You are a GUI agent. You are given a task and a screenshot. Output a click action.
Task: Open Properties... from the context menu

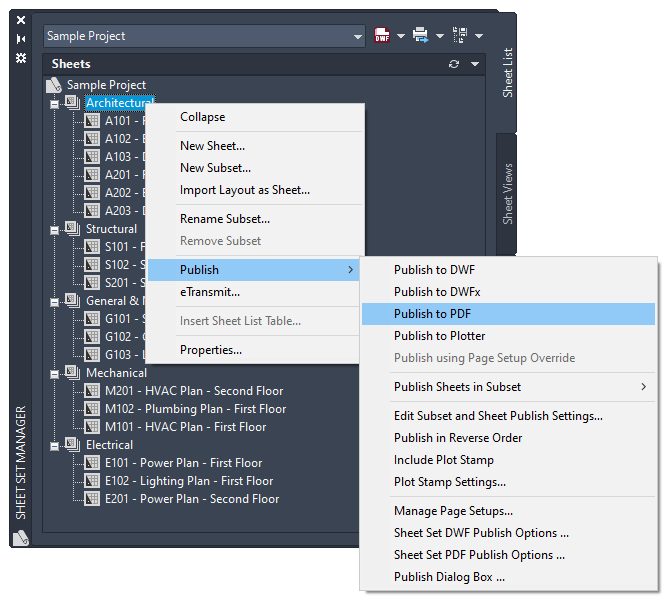tap(255, 350)
